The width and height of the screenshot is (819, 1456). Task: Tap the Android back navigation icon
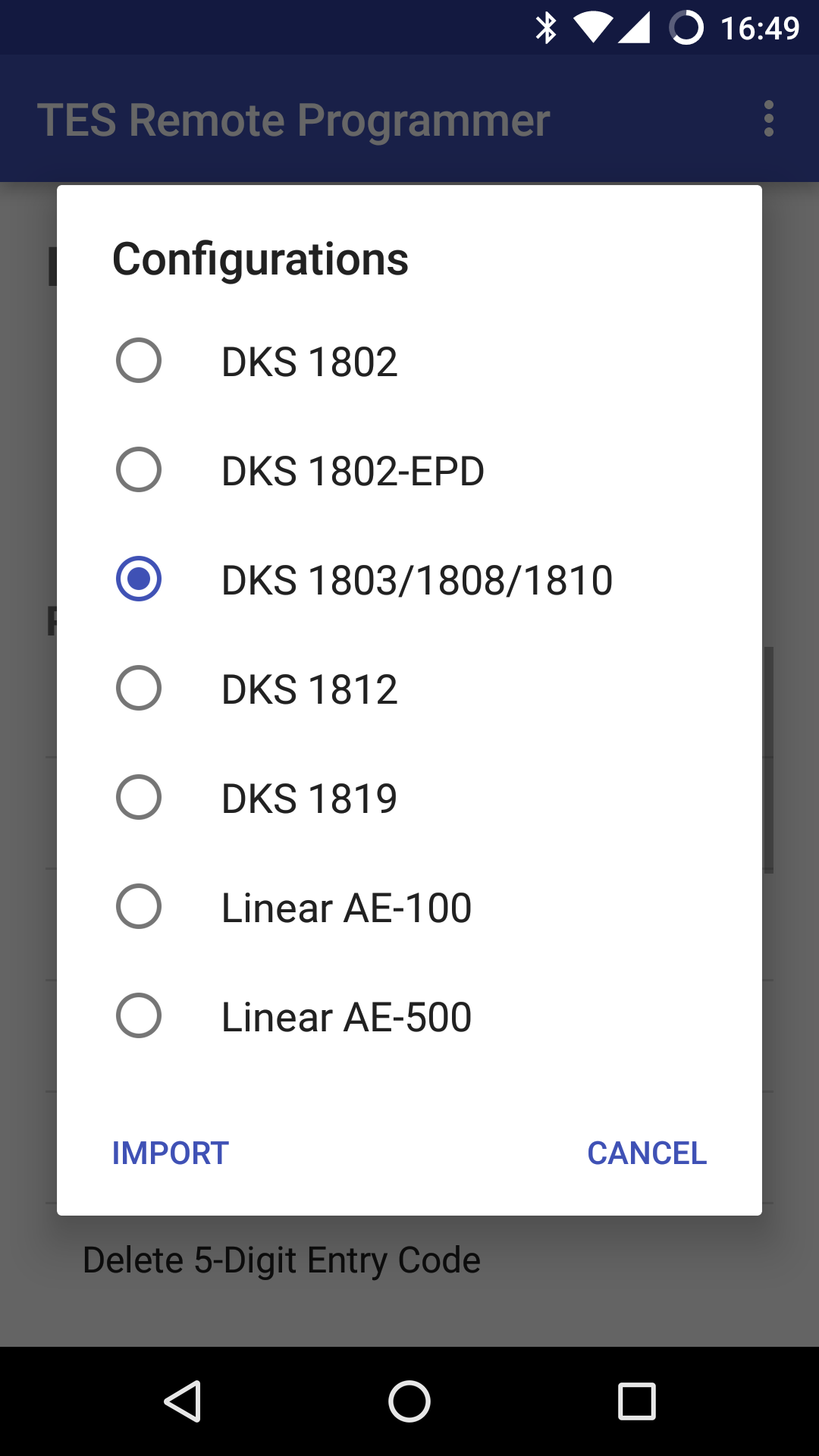pos(183,1401)
